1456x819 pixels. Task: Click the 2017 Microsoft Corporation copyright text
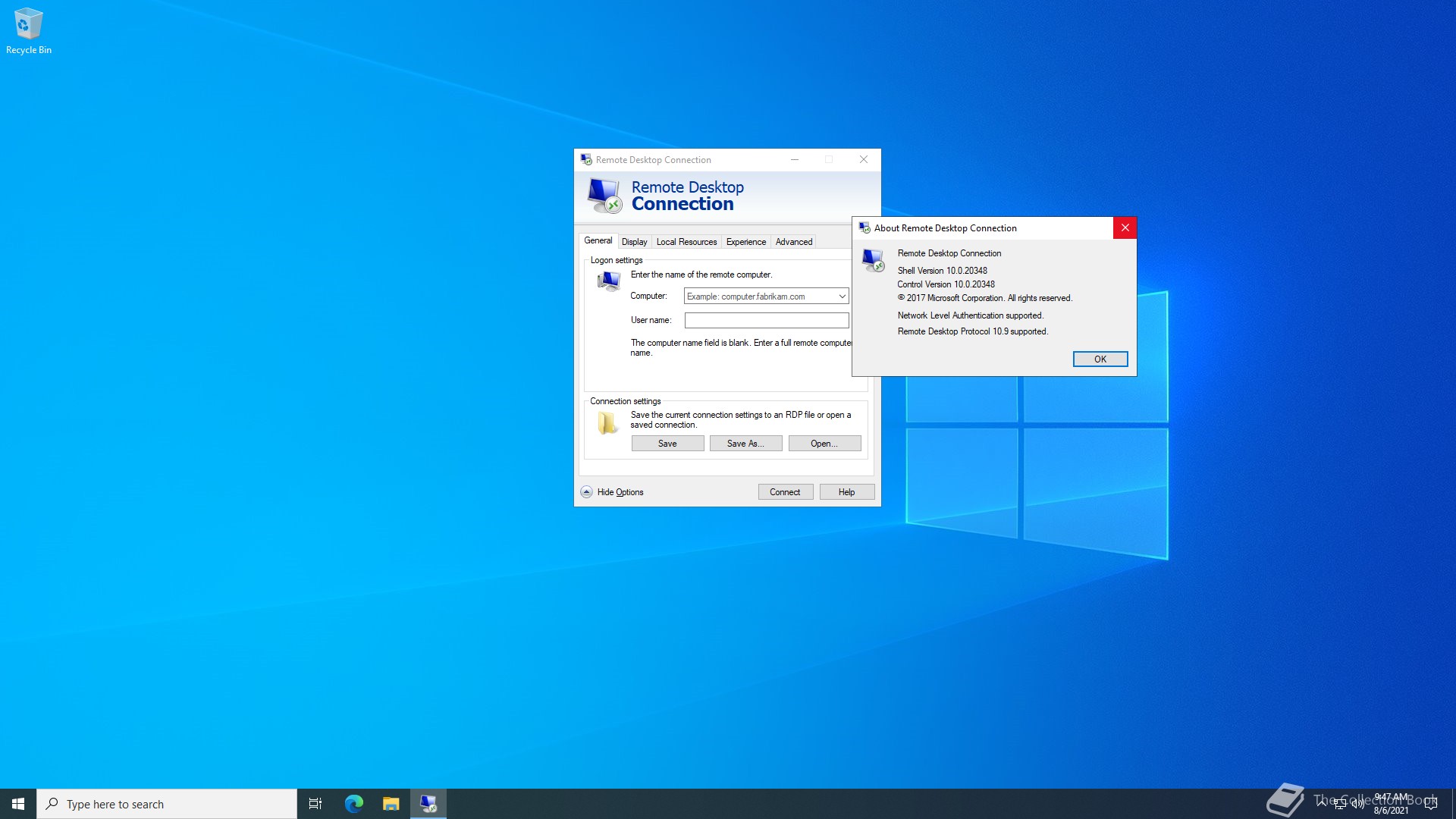(x=984, y=298)
